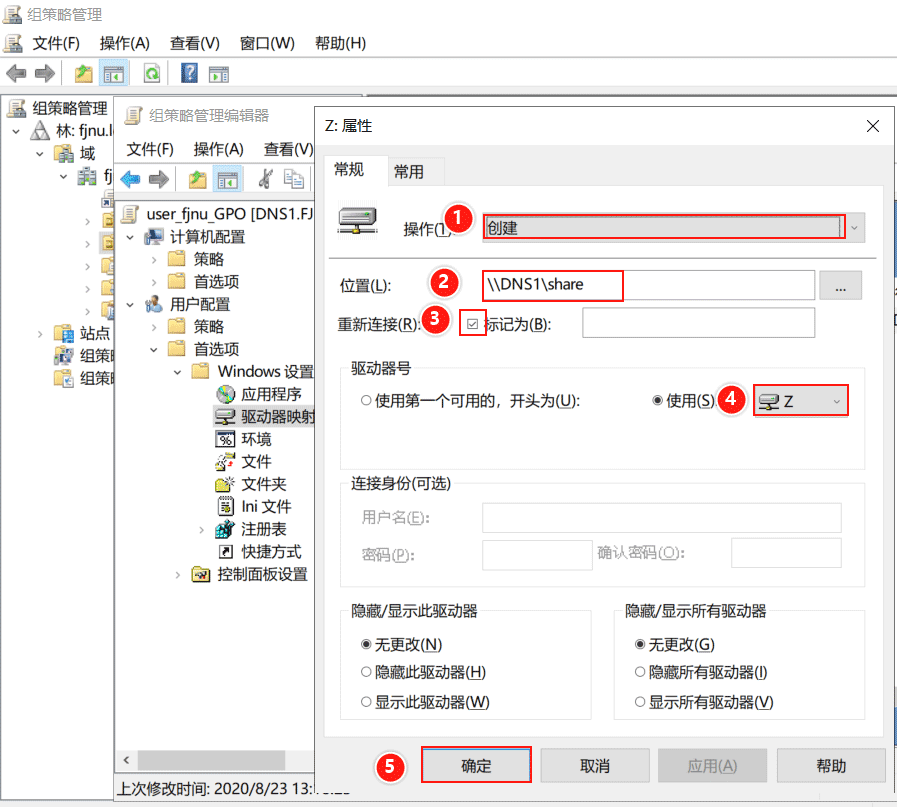Select Ini 文件 icon in tree
Screen dimensions: 897x807
[225, 507]
